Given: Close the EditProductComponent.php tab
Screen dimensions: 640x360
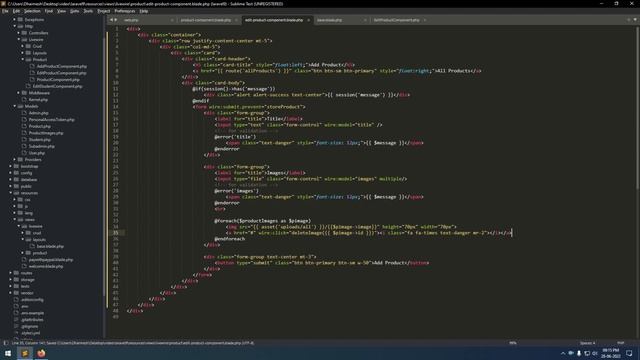Looking at the screenshot, I should (x=425, y=20).
